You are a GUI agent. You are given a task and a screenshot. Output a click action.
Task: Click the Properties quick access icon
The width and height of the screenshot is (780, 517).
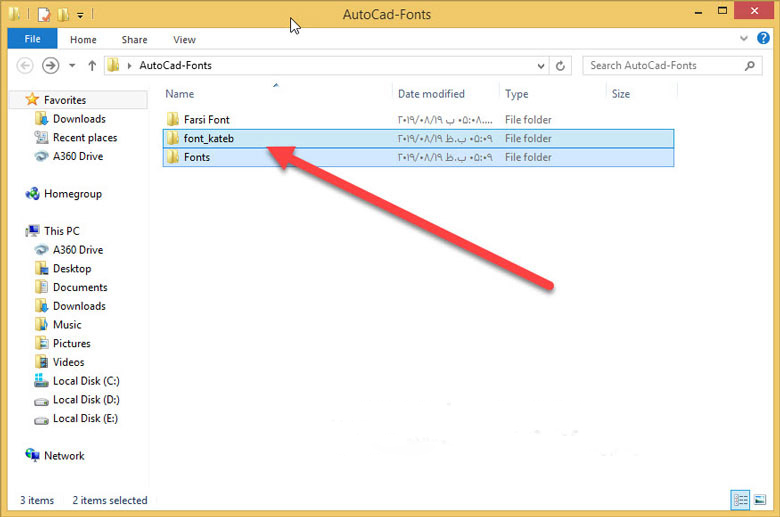click(x=44, y=15)
